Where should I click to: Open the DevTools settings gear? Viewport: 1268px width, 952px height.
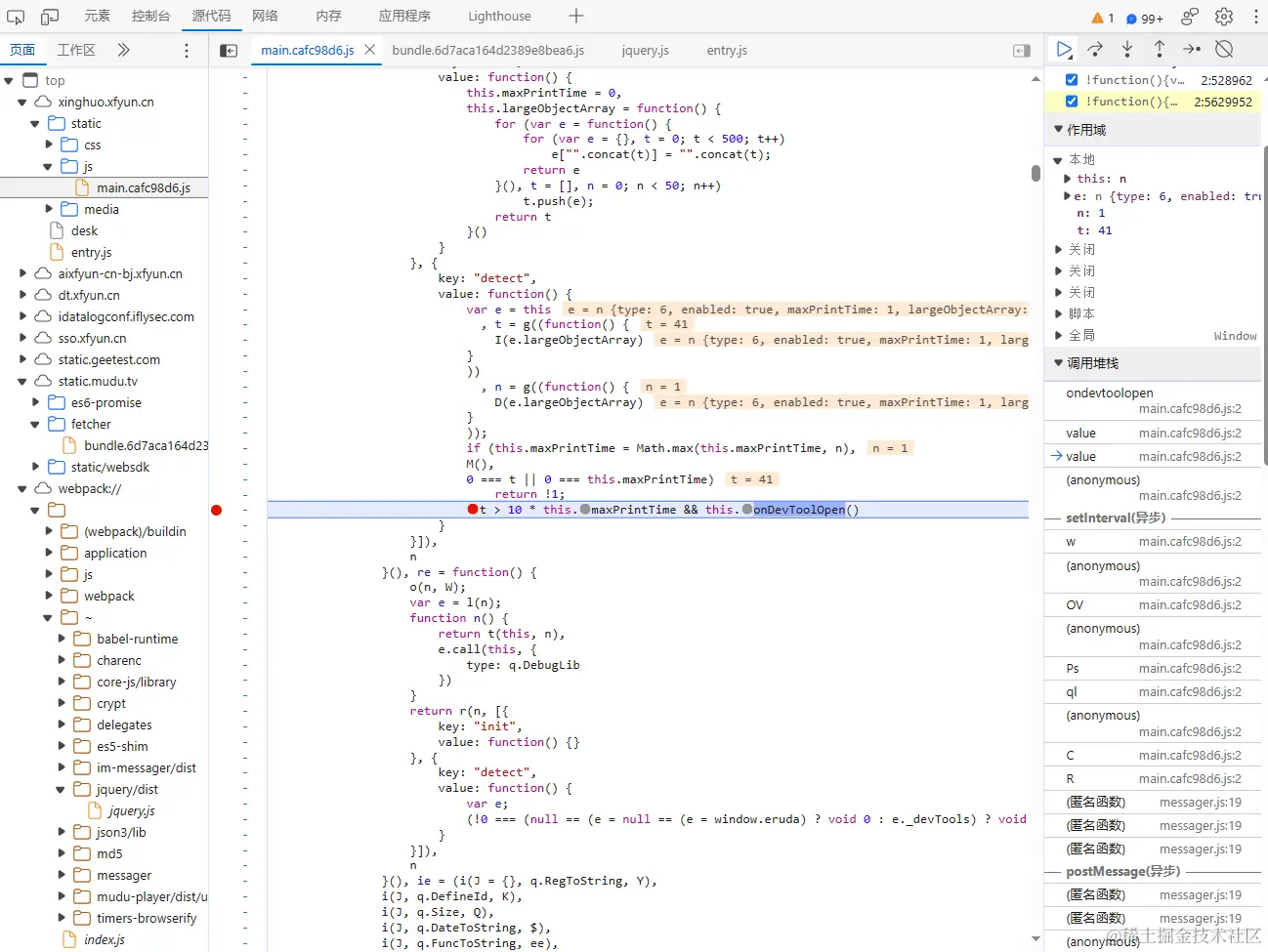(x=1224, y=17)
